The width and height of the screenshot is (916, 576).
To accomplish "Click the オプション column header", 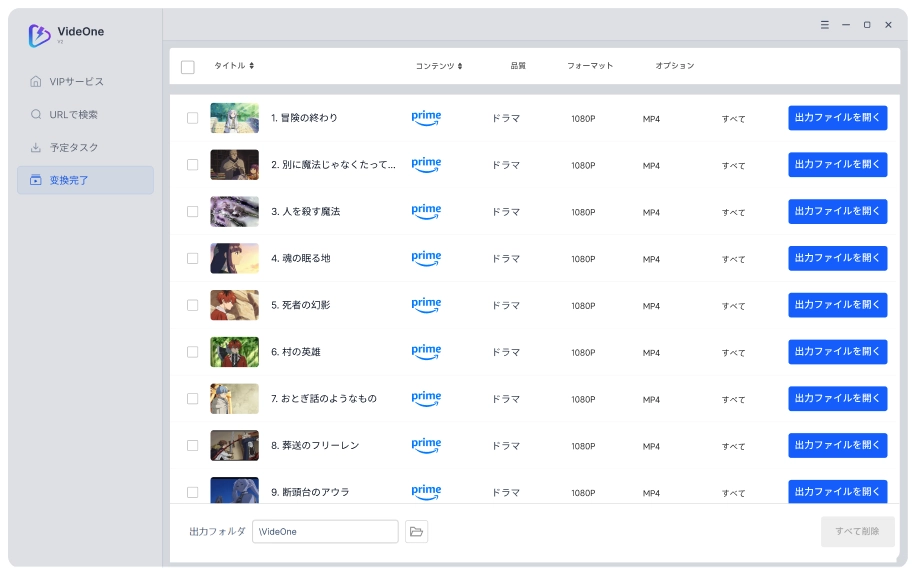I will click(x=674, y=65).
